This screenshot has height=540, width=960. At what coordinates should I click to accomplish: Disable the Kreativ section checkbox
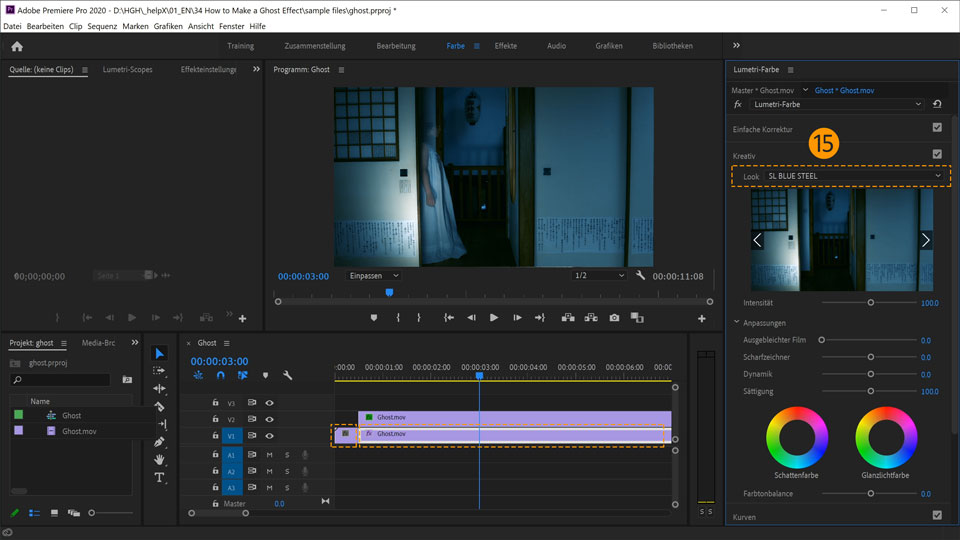pos(937,154)
